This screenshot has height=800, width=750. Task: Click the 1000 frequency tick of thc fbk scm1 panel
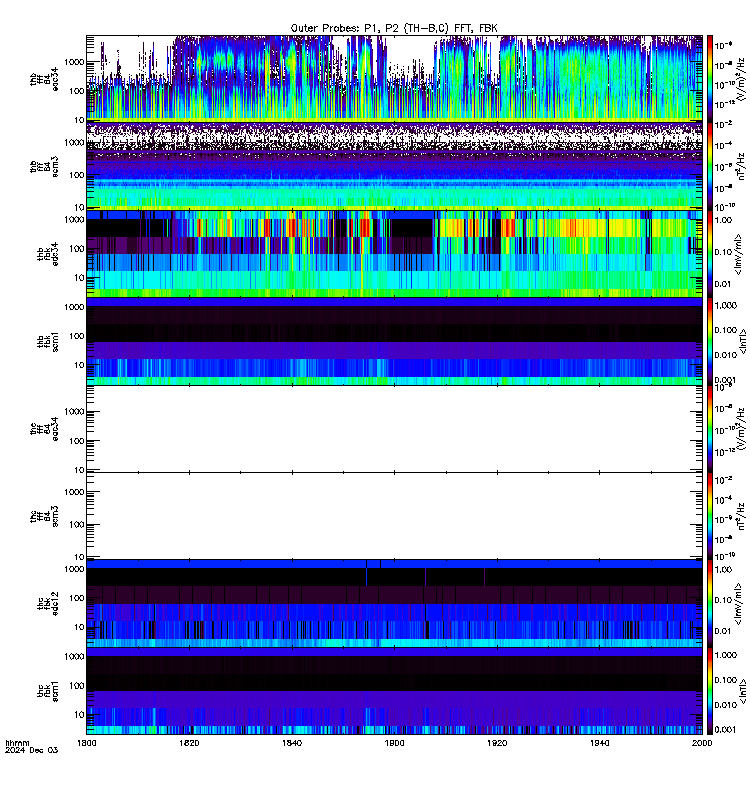click(x=74, y=656)
